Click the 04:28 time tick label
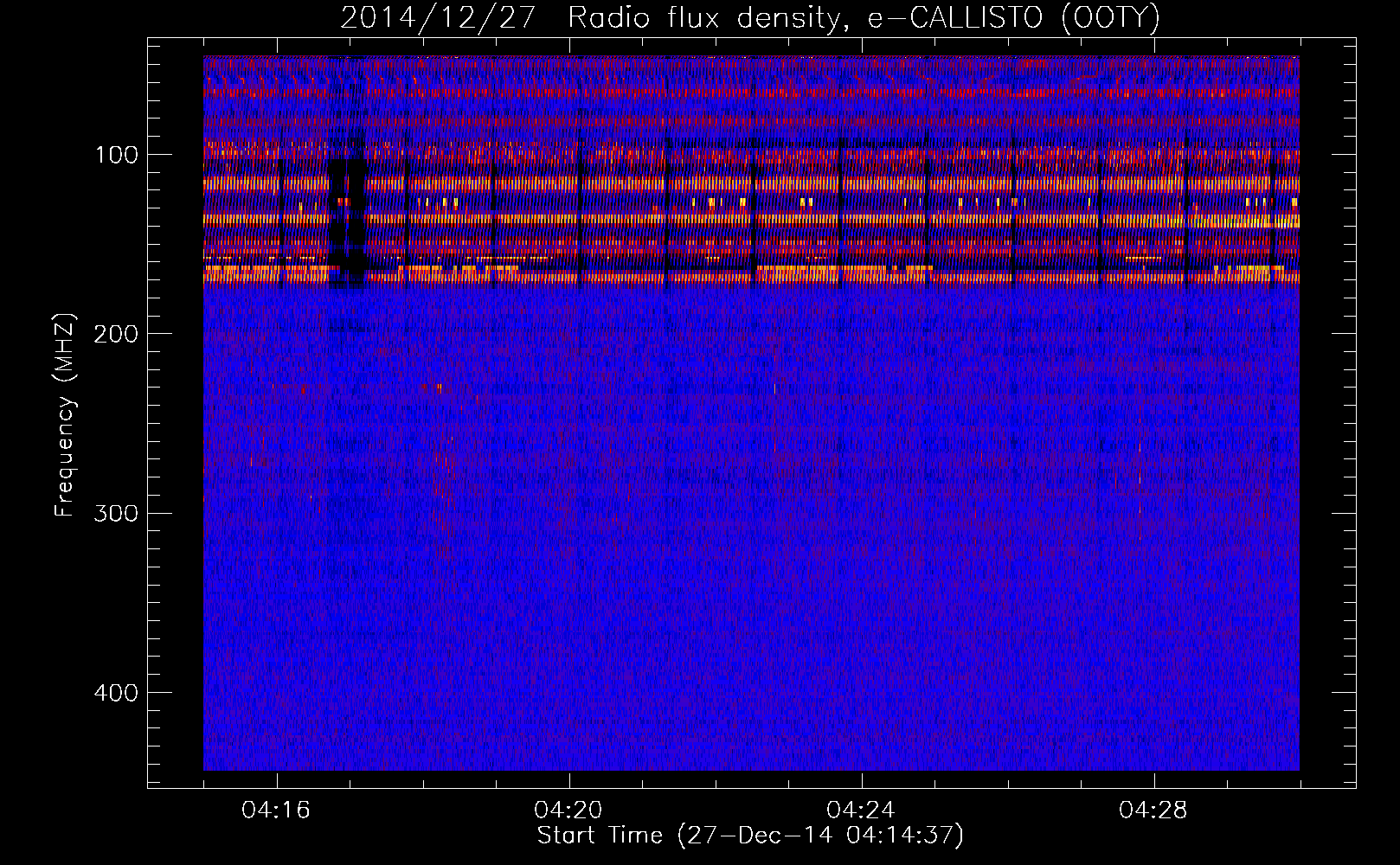This screenshot has width=1400, height=865. (1154, 811)
